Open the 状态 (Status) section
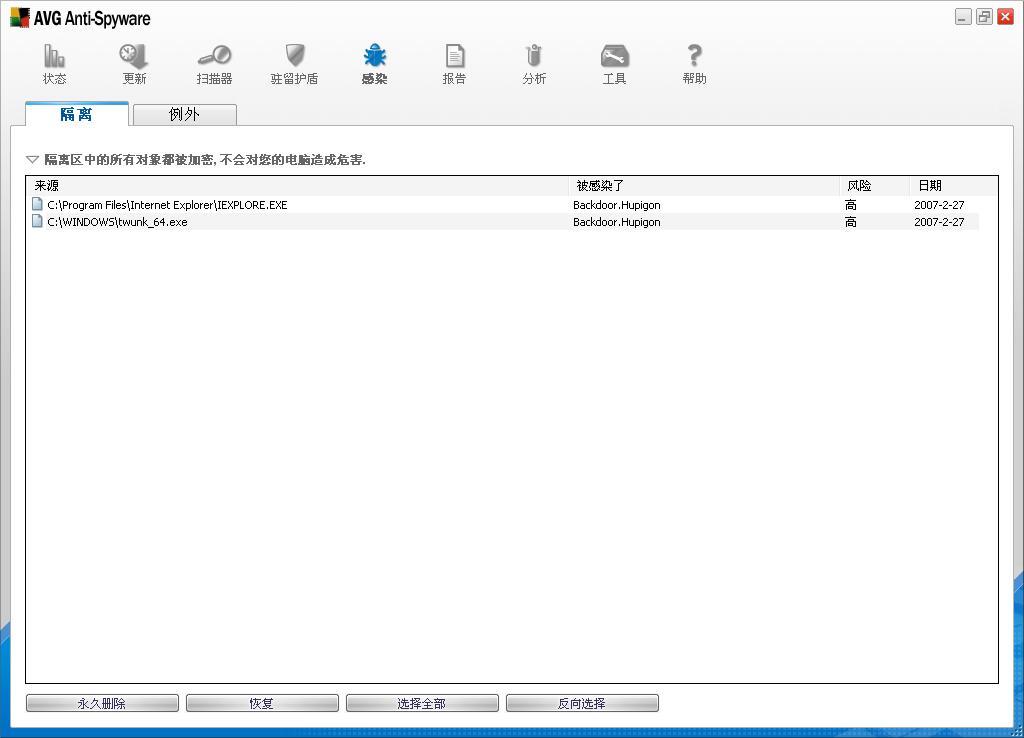Screen dimensions: 1024x738 click(x=54, y=64)
